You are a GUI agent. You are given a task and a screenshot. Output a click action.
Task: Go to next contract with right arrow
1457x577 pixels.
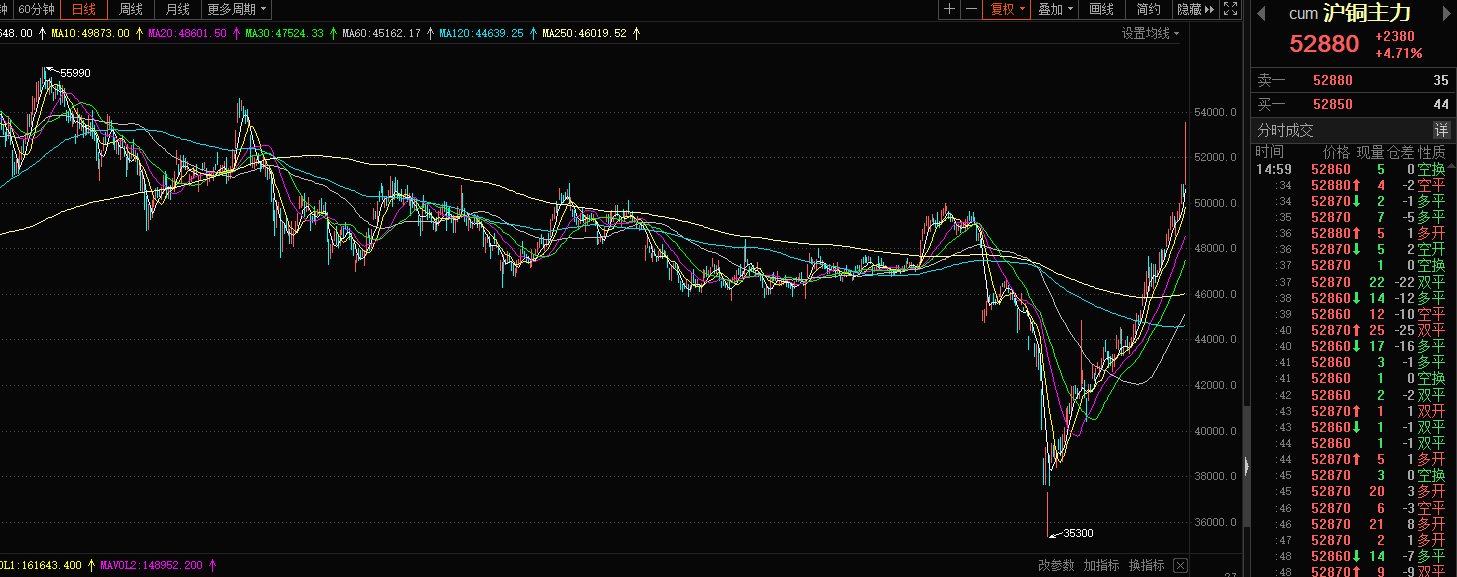(x=1445, y=13)
